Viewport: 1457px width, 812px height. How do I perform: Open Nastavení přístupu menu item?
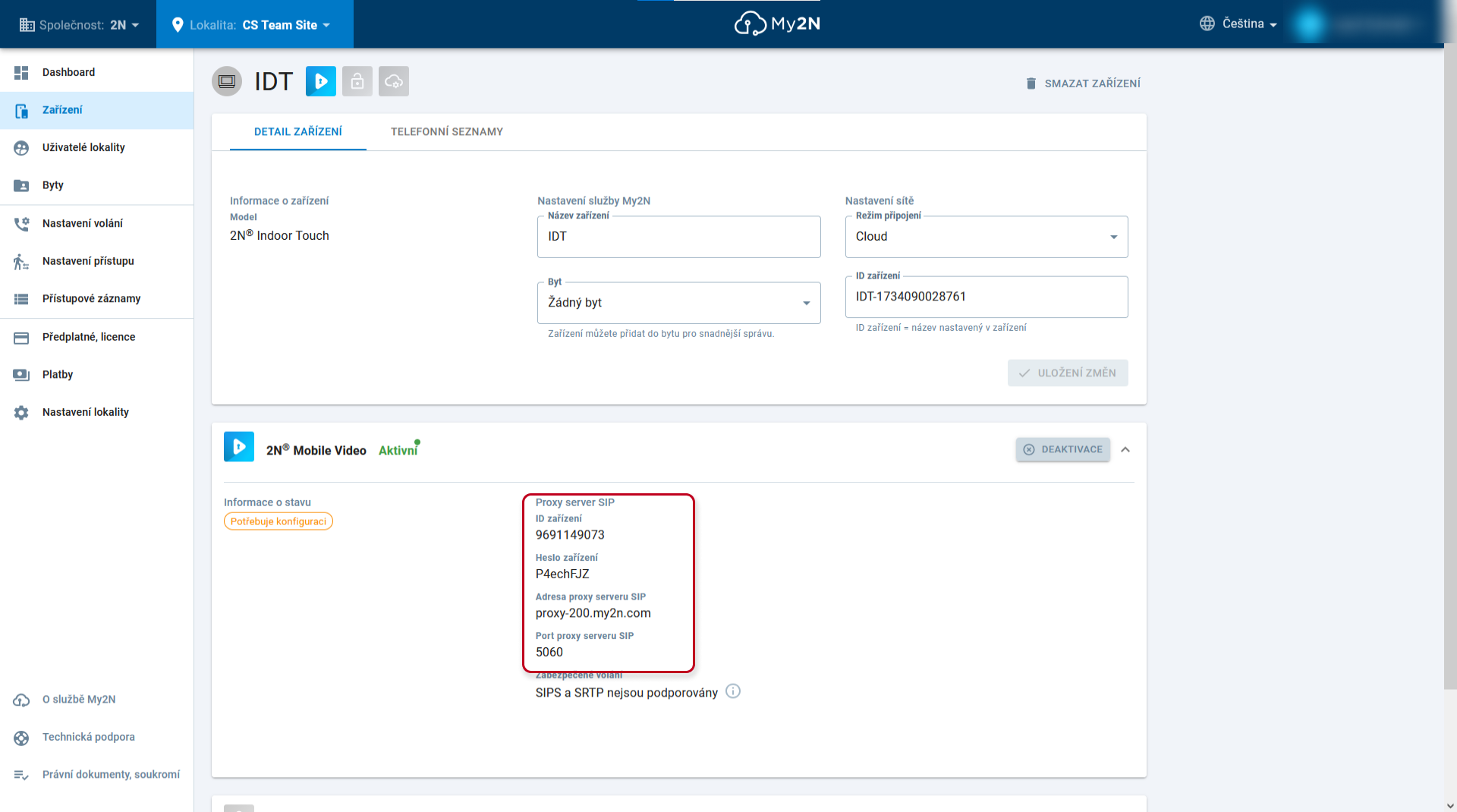coord(97,262)
